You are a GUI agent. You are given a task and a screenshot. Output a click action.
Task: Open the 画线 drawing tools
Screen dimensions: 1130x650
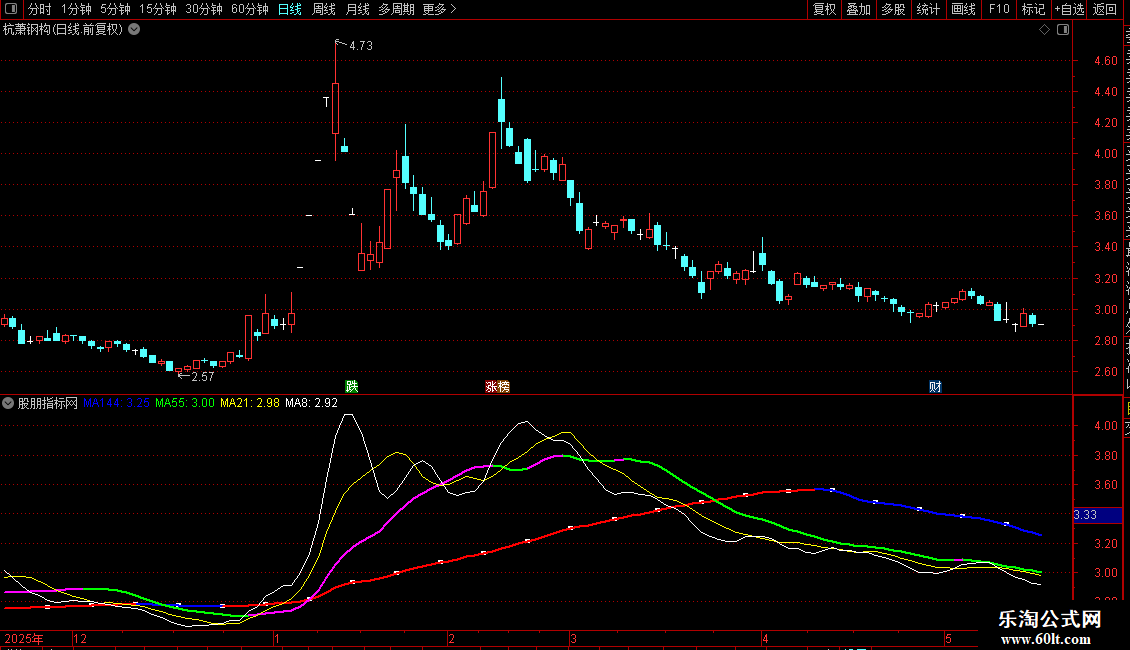click(x=963, y=9)
